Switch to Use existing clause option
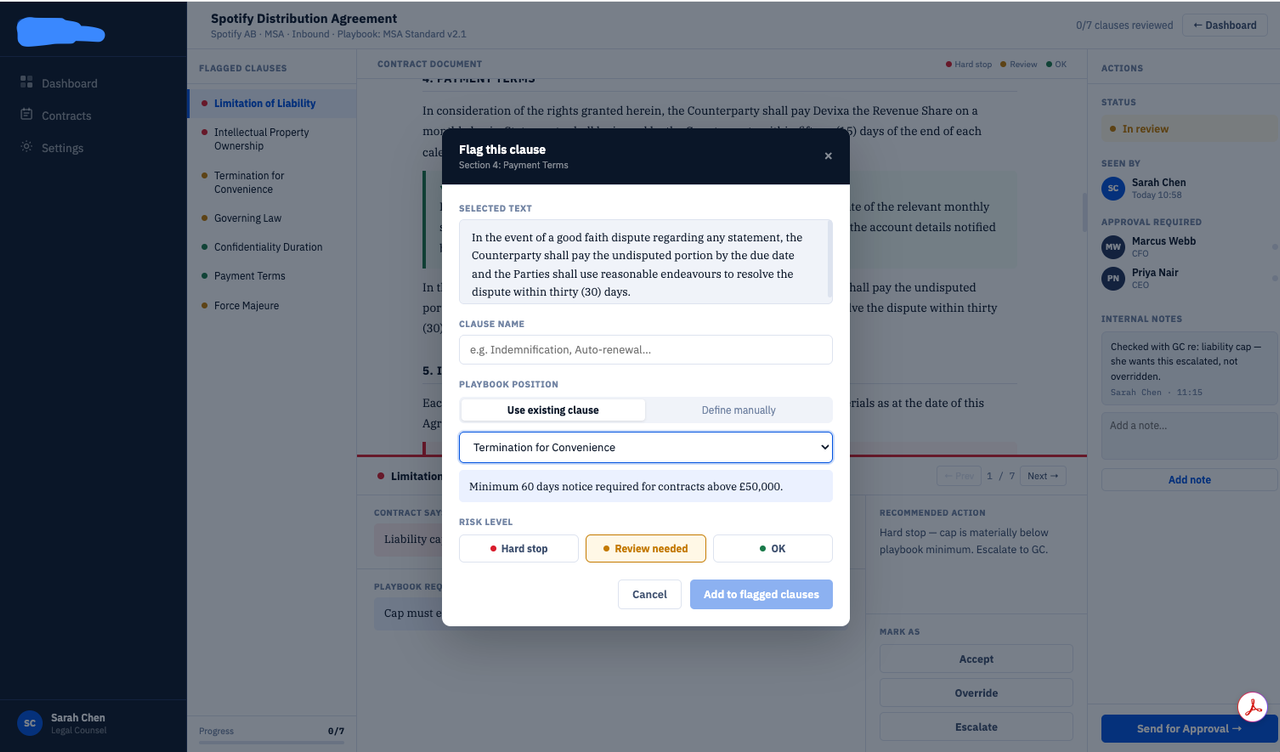This screenshot has width=1280, height=752. coord(553,410)
